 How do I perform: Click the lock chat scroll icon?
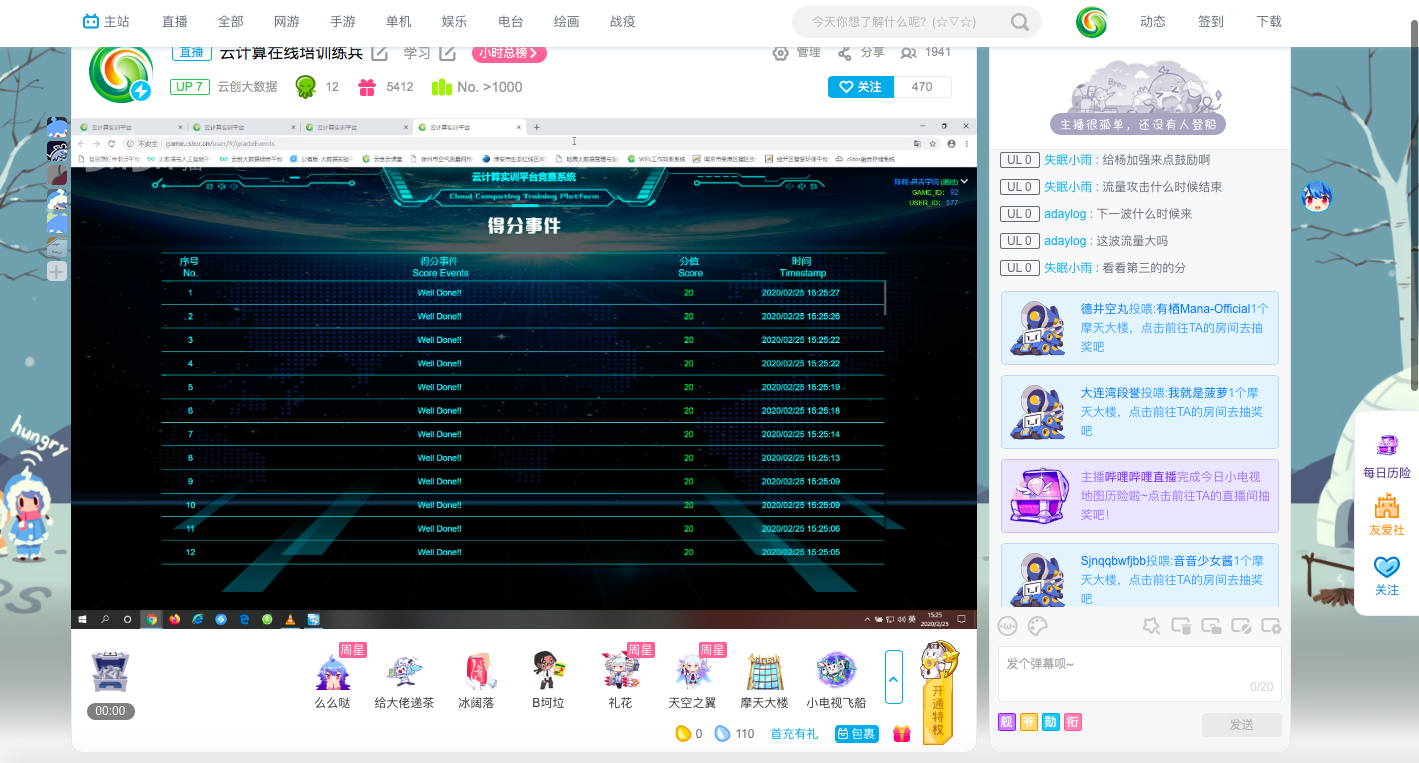click(x=1211, y=626)
